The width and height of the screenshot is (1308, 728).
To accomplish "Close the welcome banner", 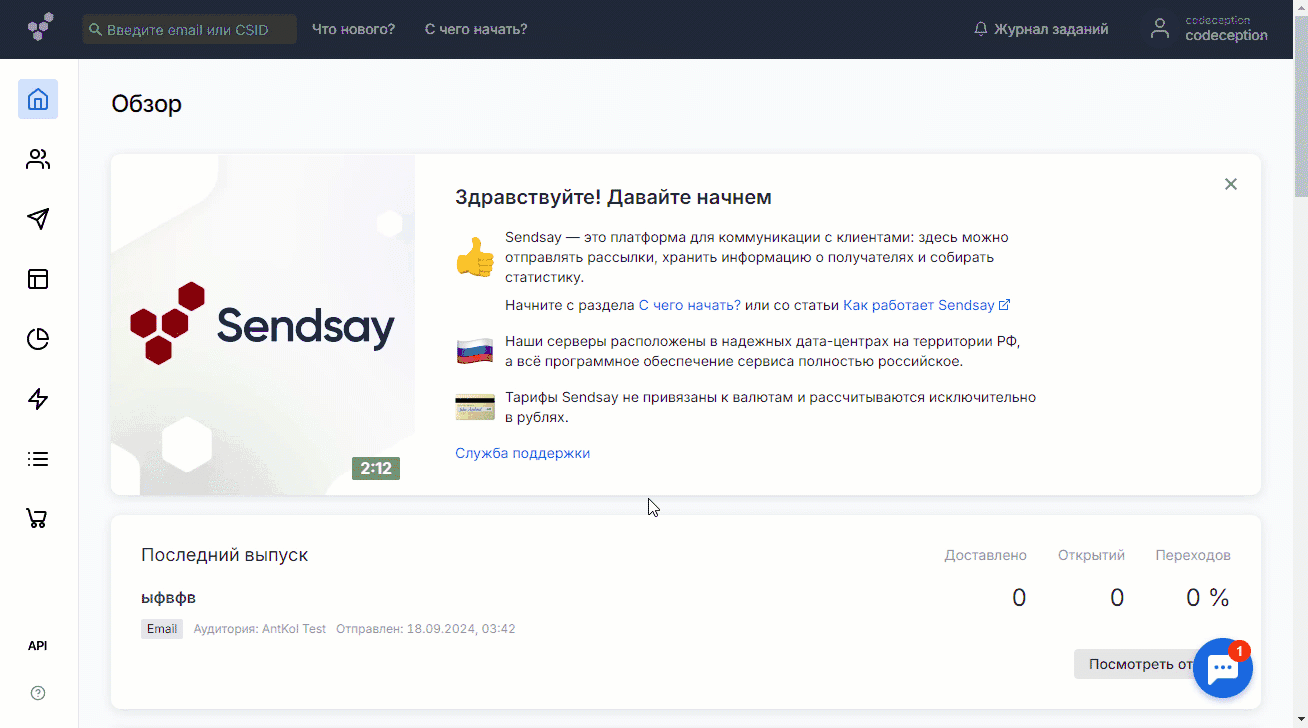I will coord(1231,184).
